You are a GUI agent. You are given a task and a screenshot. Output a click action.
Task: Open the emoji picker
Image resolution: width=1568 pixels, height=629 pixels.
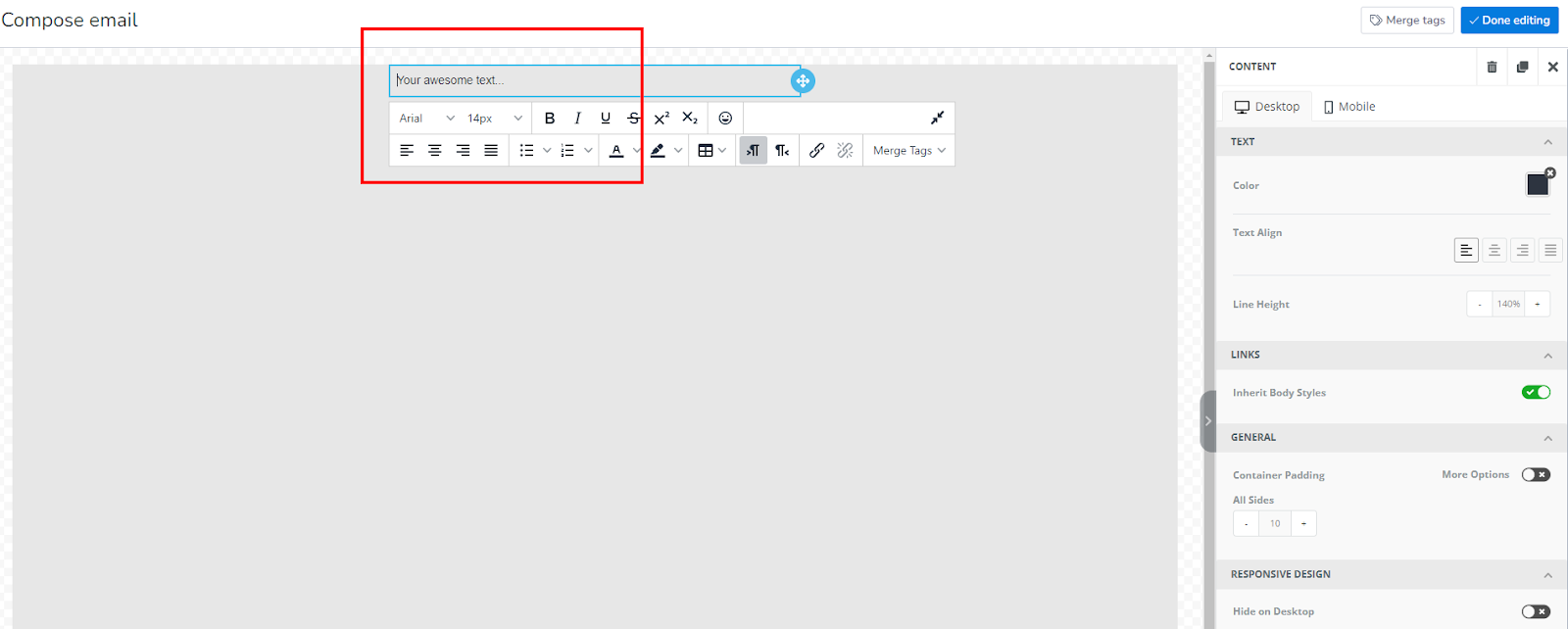tap(725, 119)
